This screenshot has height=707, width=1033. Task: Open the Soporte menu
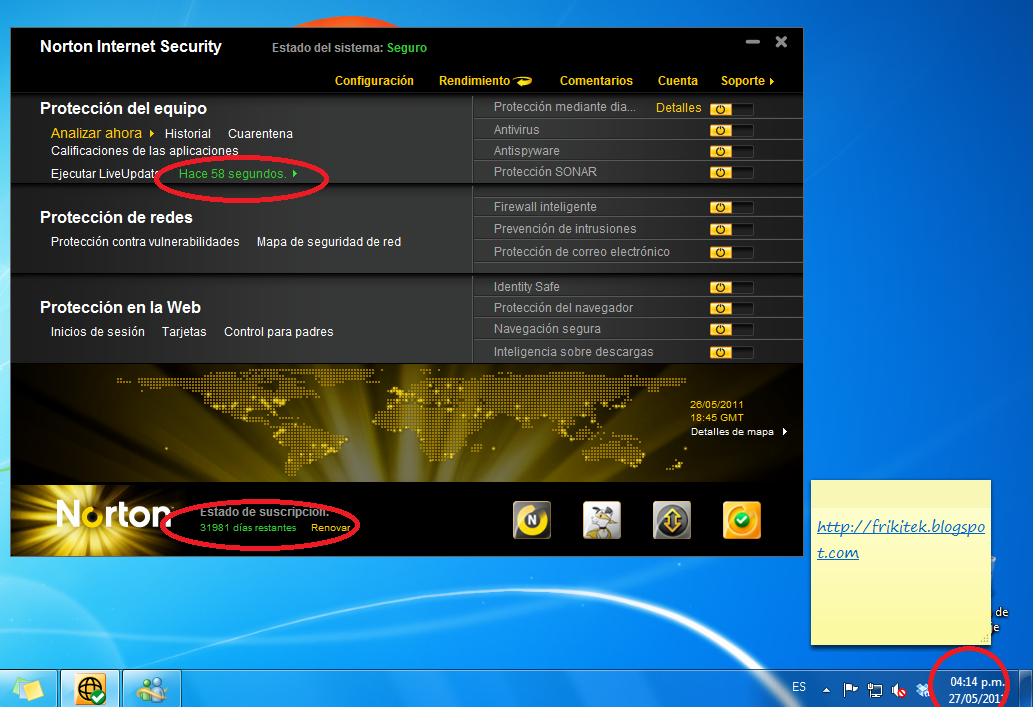742,81
